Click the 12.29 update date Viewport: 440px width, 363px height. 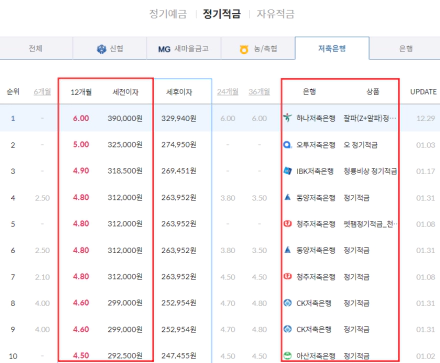coord(426,118)
